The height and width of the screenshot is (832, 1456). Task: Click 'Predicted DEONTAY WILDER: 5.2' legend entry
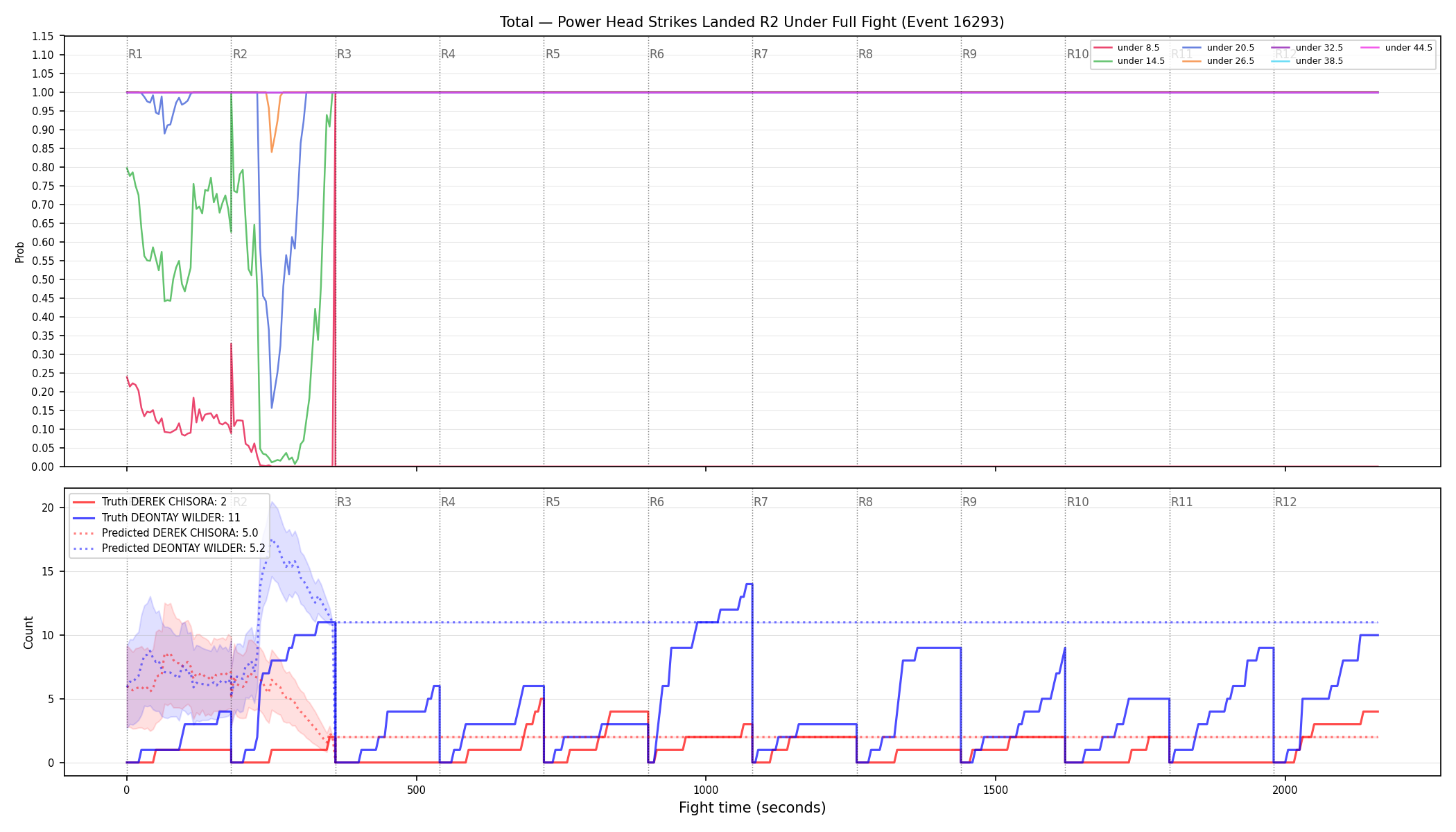click(169, 548)
